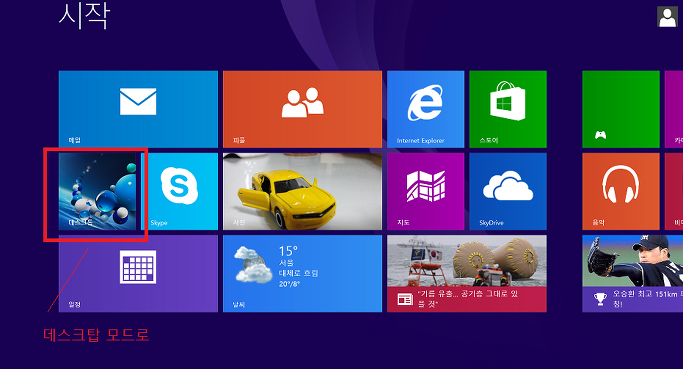Click the news headline text on red bar
This screenshot has width=683, height=369.
click(x=468, y=298)
